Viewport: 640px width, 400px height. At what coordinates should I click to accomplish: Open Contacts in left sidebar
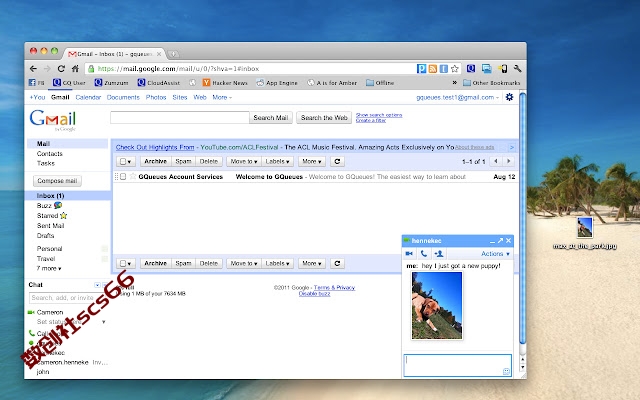(x=49, y=153)
